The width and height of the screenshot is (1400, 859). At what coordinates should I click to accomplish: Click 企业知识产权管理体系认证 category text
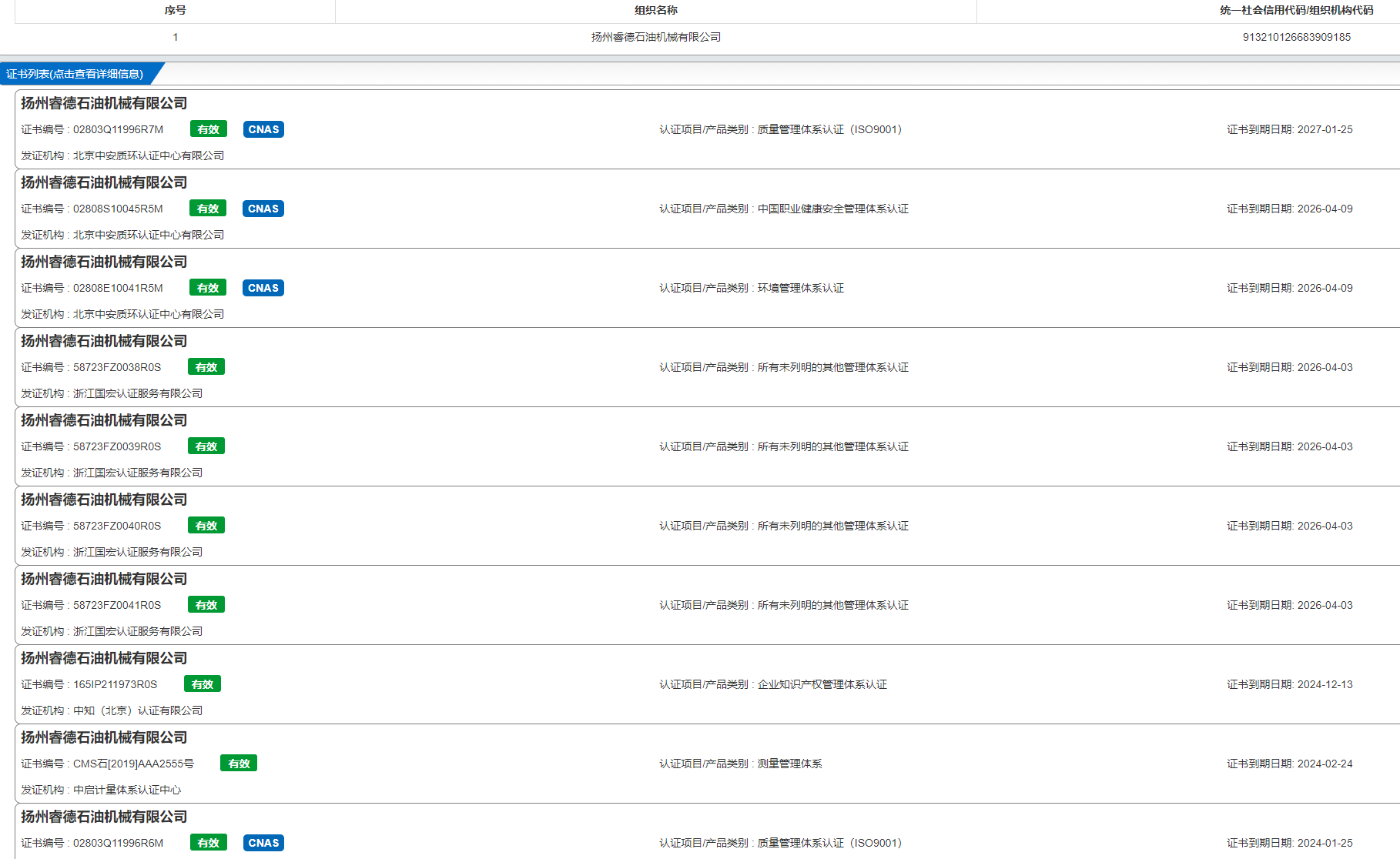(822, 684)
